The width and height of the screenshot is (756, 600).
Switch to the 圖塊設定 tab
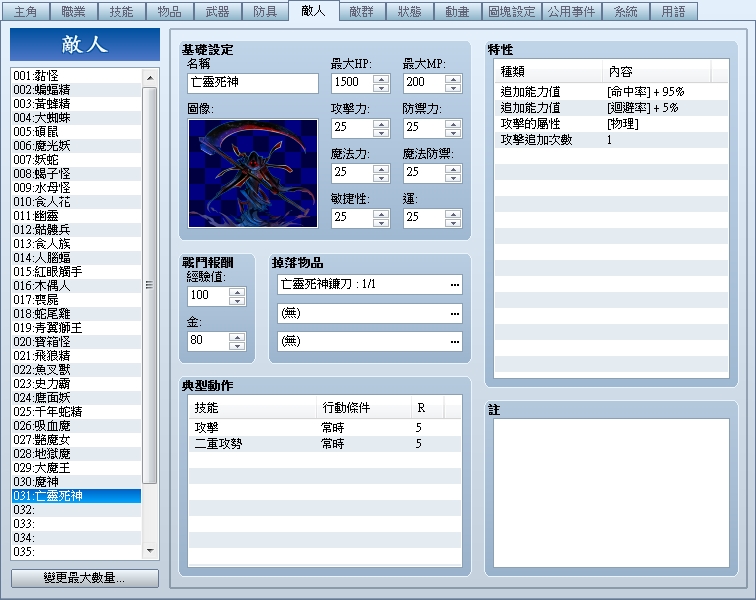click(x=512, y=11)
